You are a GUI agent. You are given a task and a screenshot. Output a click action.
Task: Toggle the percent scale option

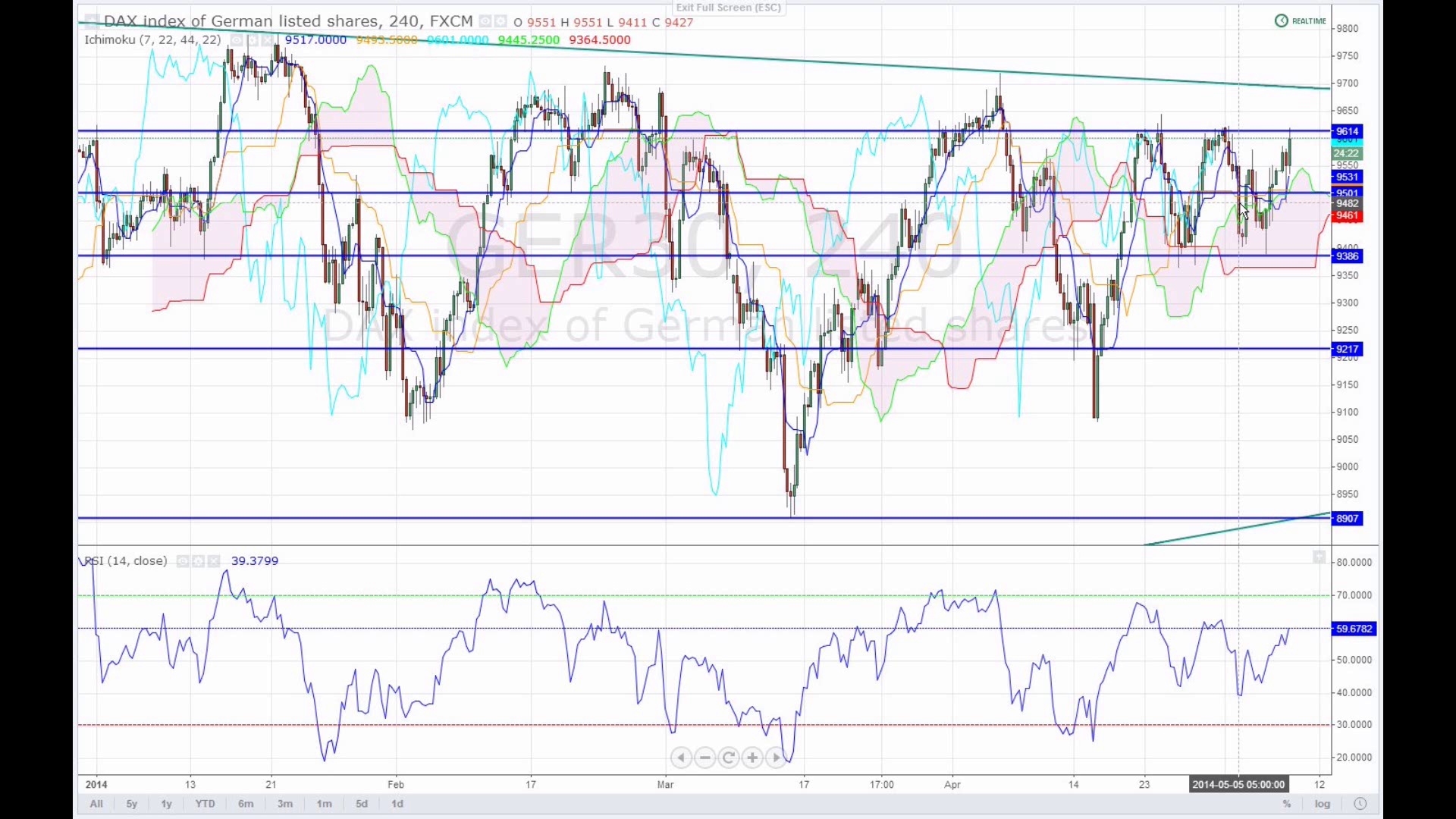pos(1287,804)
